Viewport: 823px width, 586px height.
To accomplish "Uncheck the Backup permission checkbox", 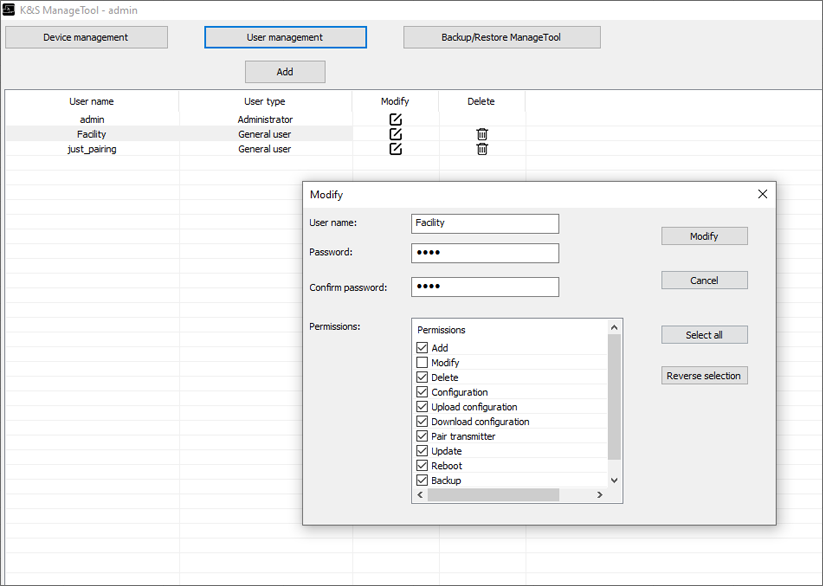I will 422,480.
